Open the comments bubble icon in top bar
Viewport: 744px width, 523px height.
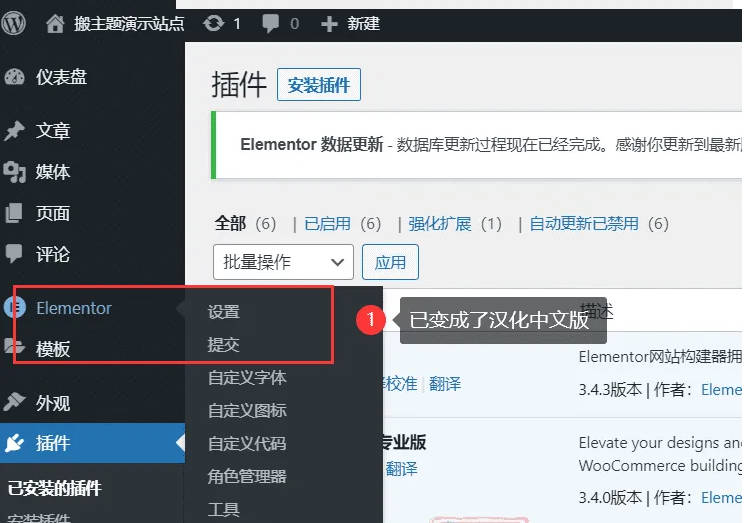[x=270, y=23]
